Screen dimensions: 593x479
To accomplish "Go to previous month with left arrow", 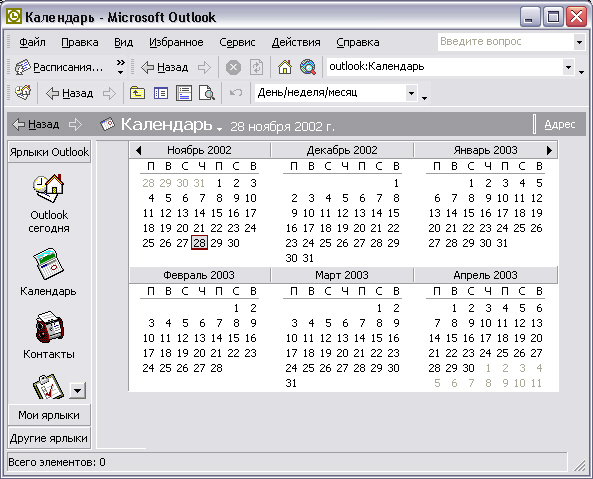I will pyautogui.click(x=138, y=150).
